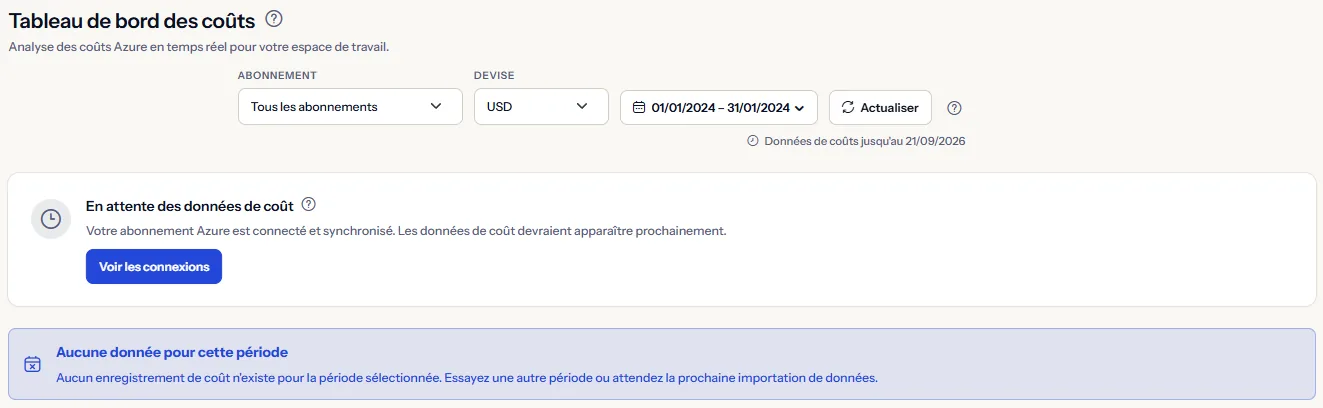The image size is (1323, 408).
Task: Click the large clock icon in the waiting card
Action: pyautogui.click(x=50, y=219)
